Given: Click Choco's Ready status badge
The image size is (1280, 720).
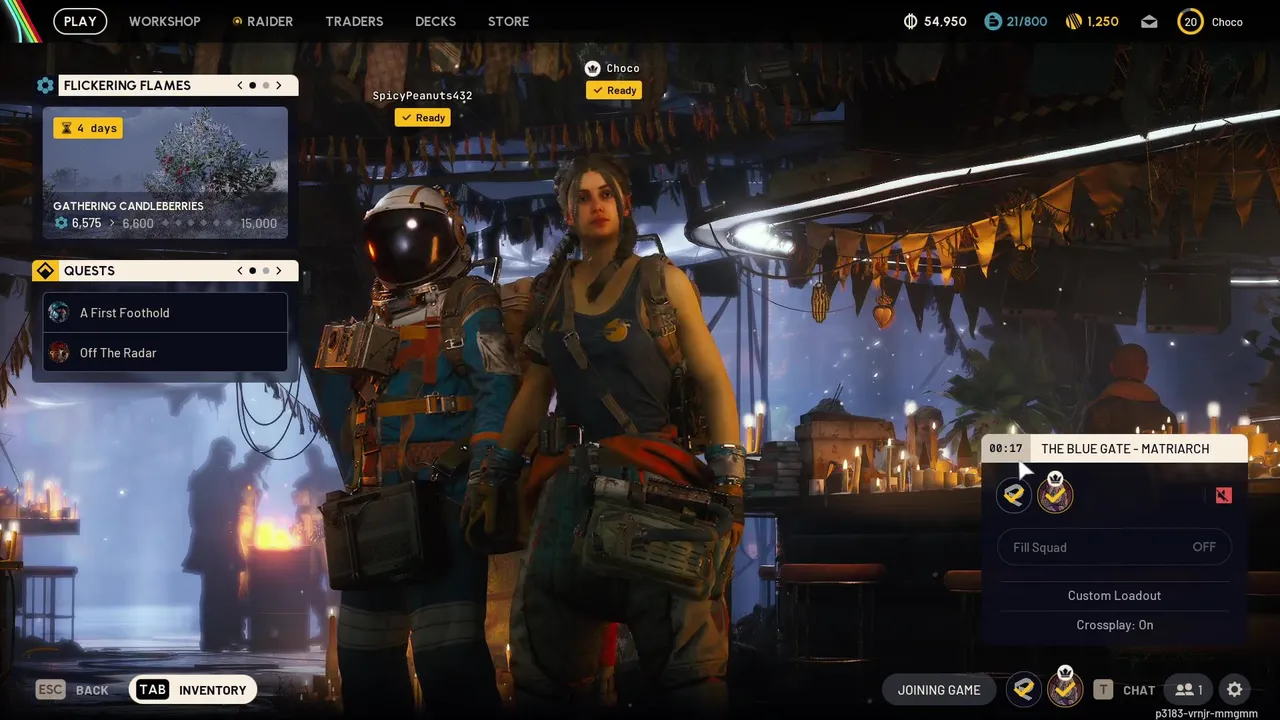Looking at the screenshot, I should tap(613, 90).
